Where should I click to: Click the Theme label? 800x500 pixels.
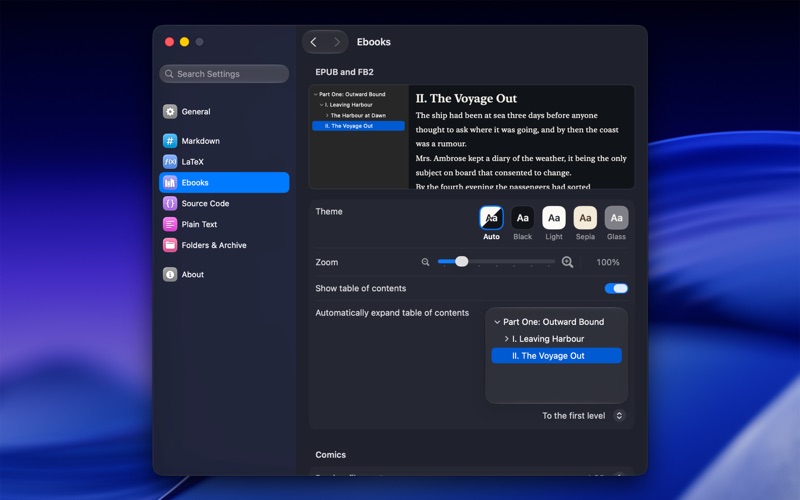click(x=329, y=211)
